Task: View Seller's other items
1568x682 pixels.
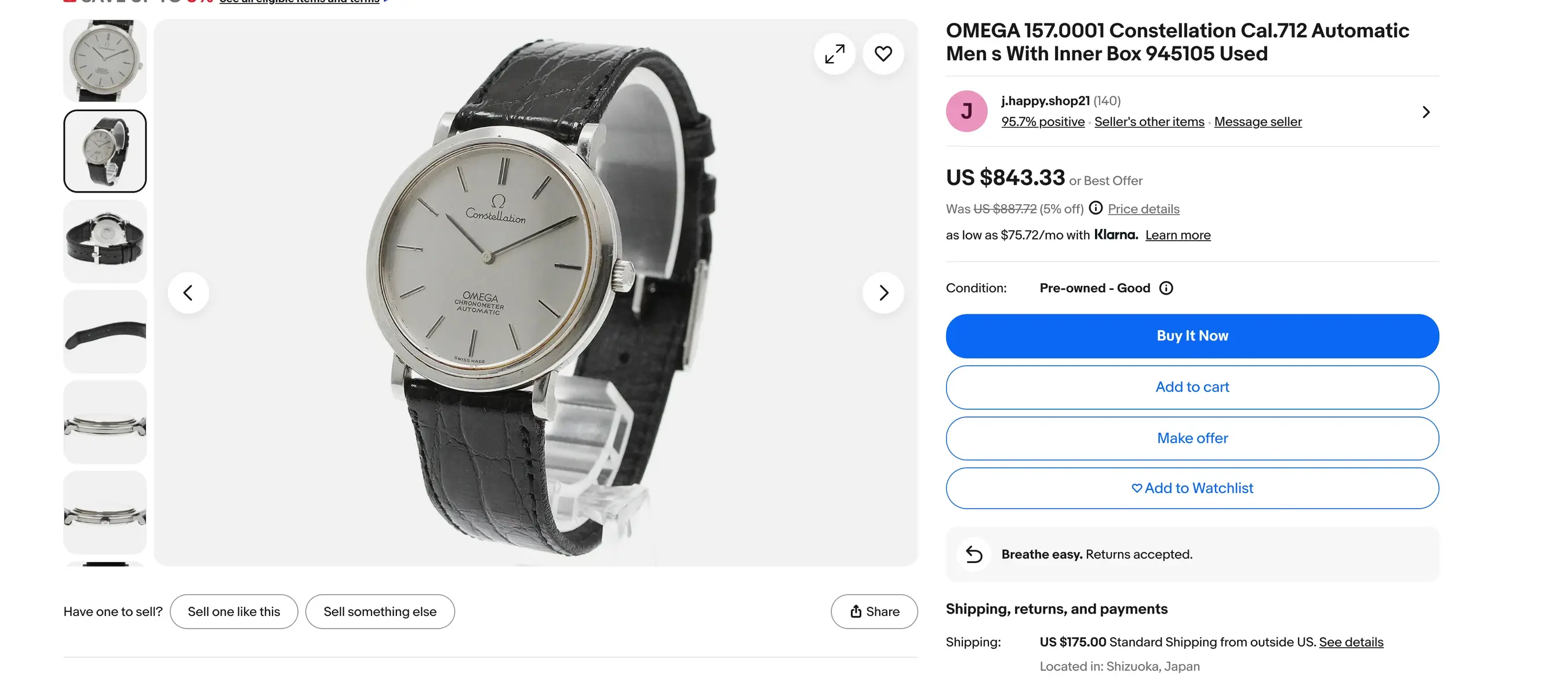Action: pos(1149,122)
